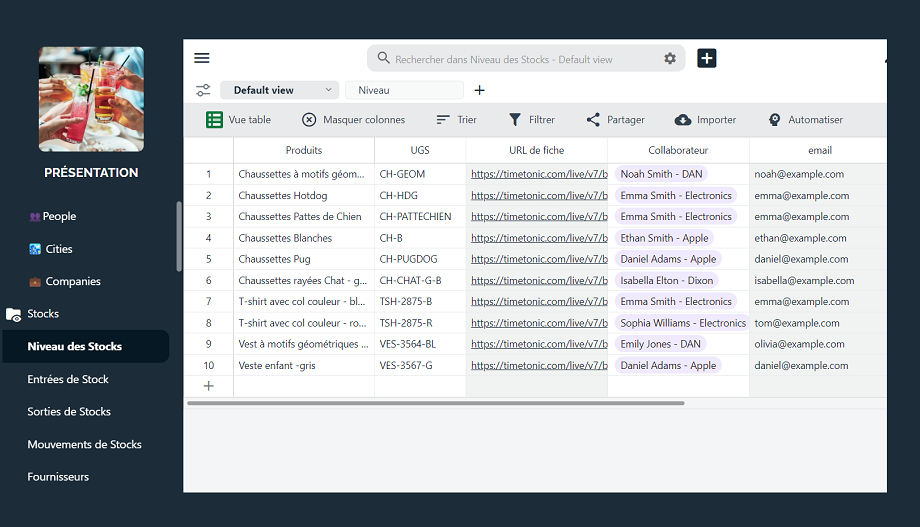Click the Produits column header
This screenshot has width=920, height=527.
304,150
